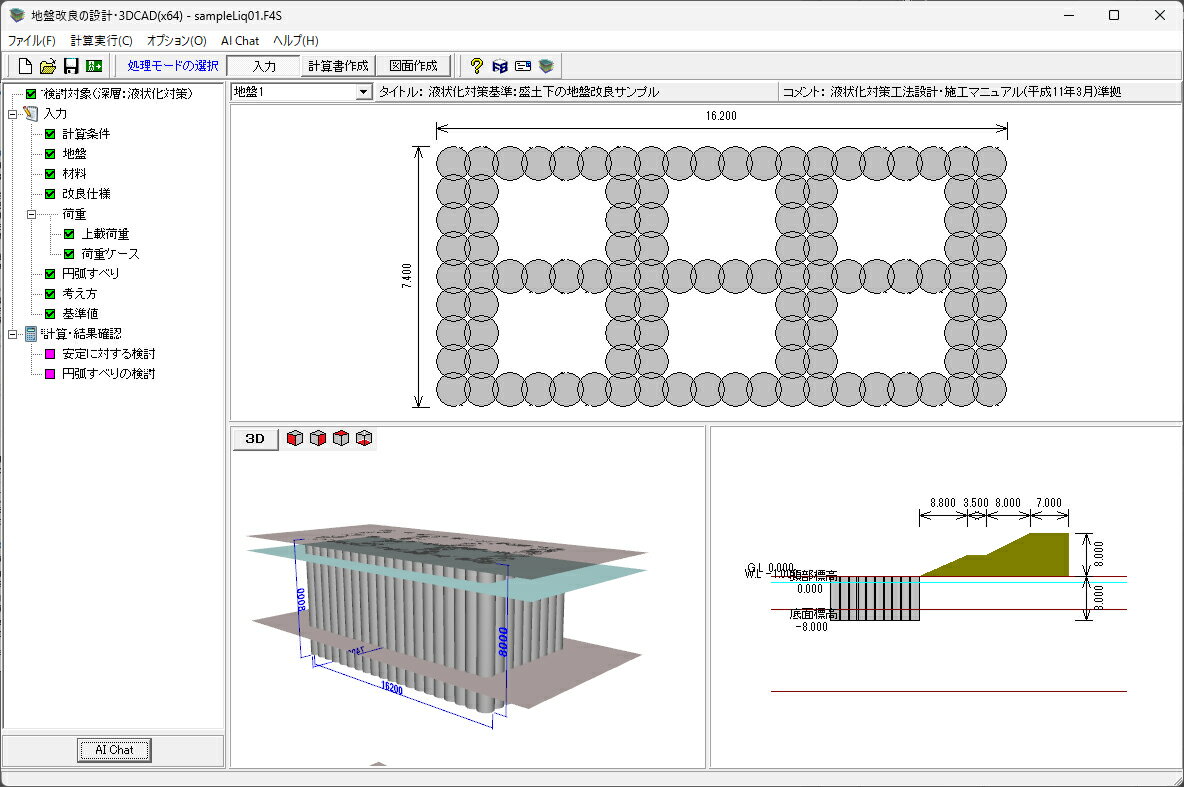Click the green exit icon in the toolbar
The width and height of the screenshot is (1184, 787).
(x=94, y=66)
